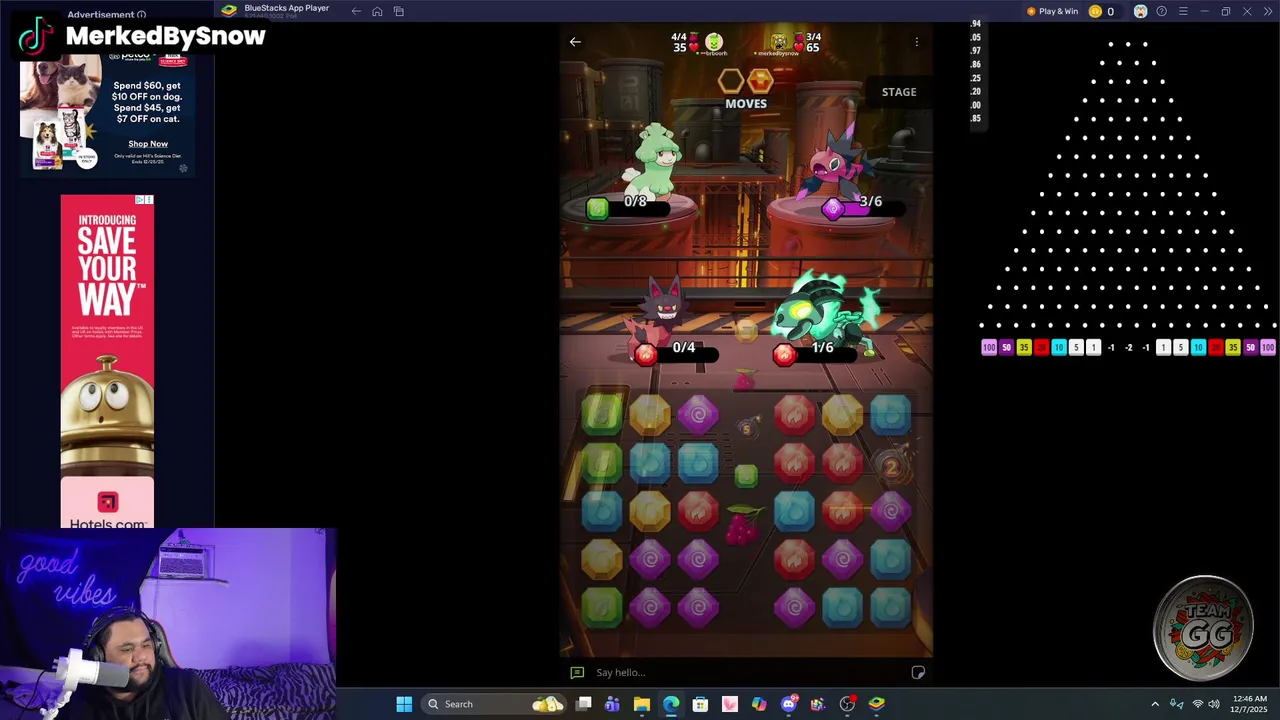The width and height of the screenshot is (1280, 720).
Task: Open the BlueStacks account avatar
Action: click(1140, 11)
